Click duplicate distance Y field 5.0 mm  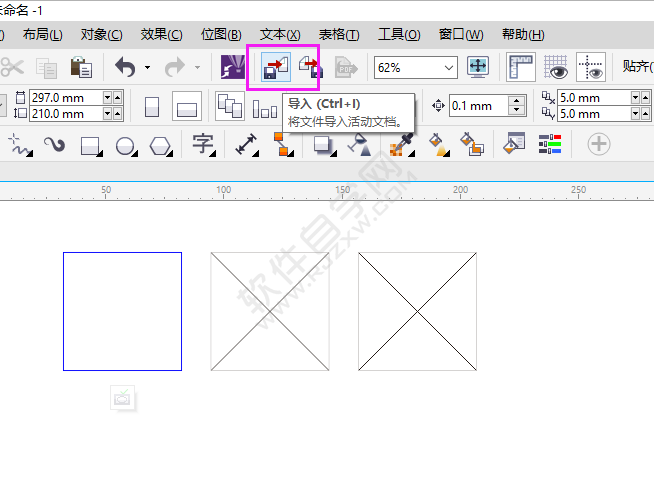pos(594,113)
